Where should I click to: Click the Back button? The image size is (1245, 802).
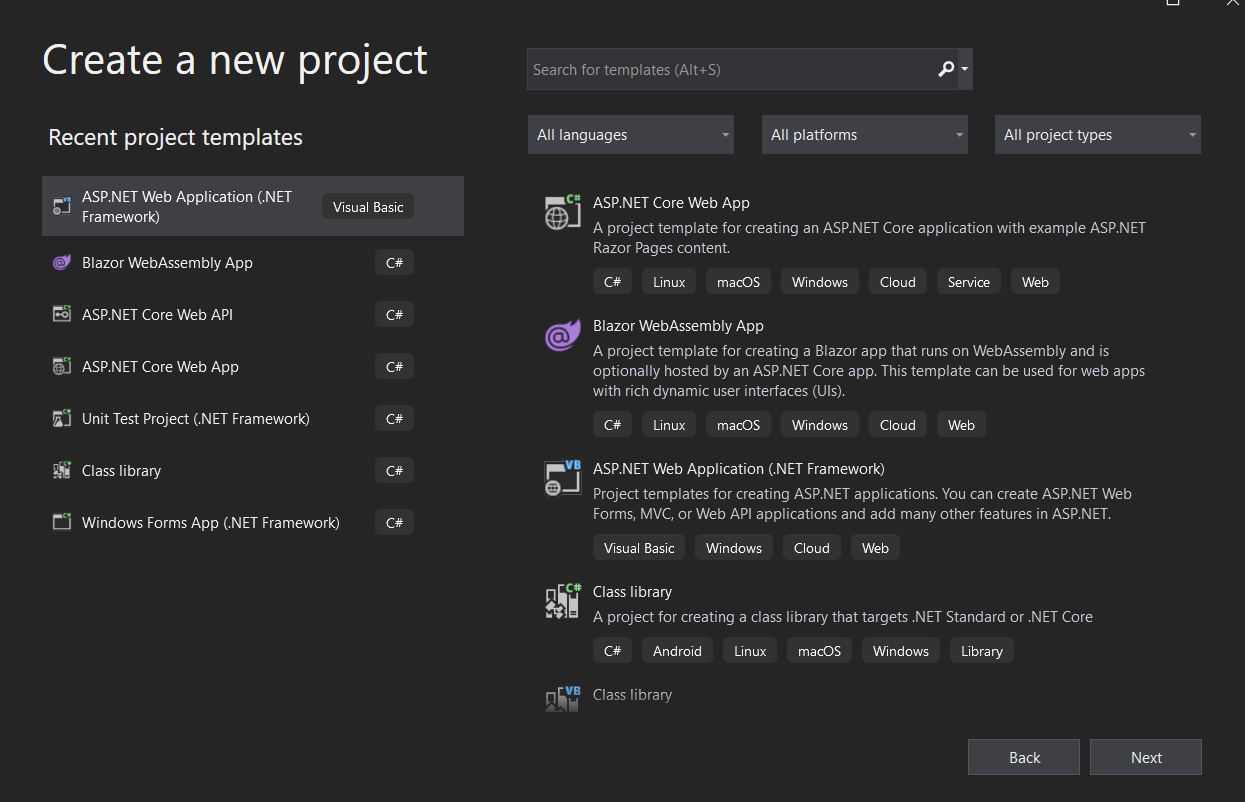pos(1024,757)
